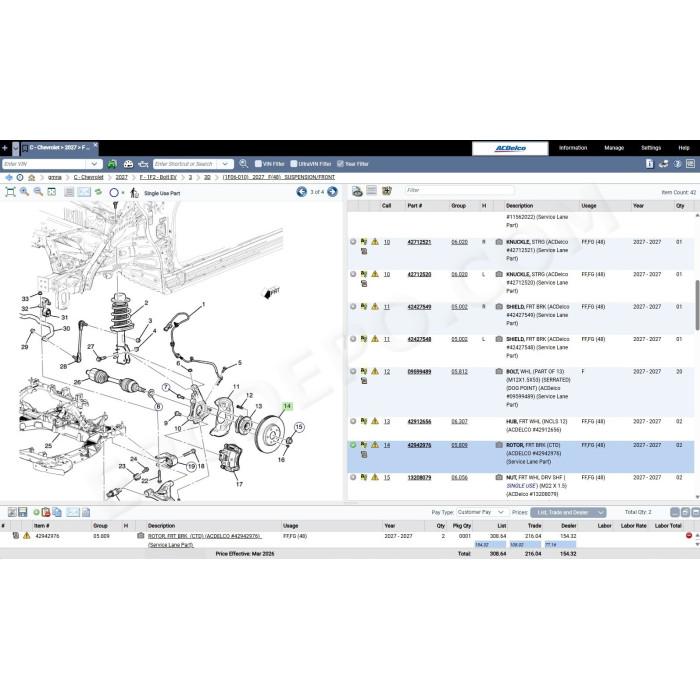Viewport: 700px width, 700px height.
Task: Save the picklist with floppy disk icon
Action: click(23, 512)
